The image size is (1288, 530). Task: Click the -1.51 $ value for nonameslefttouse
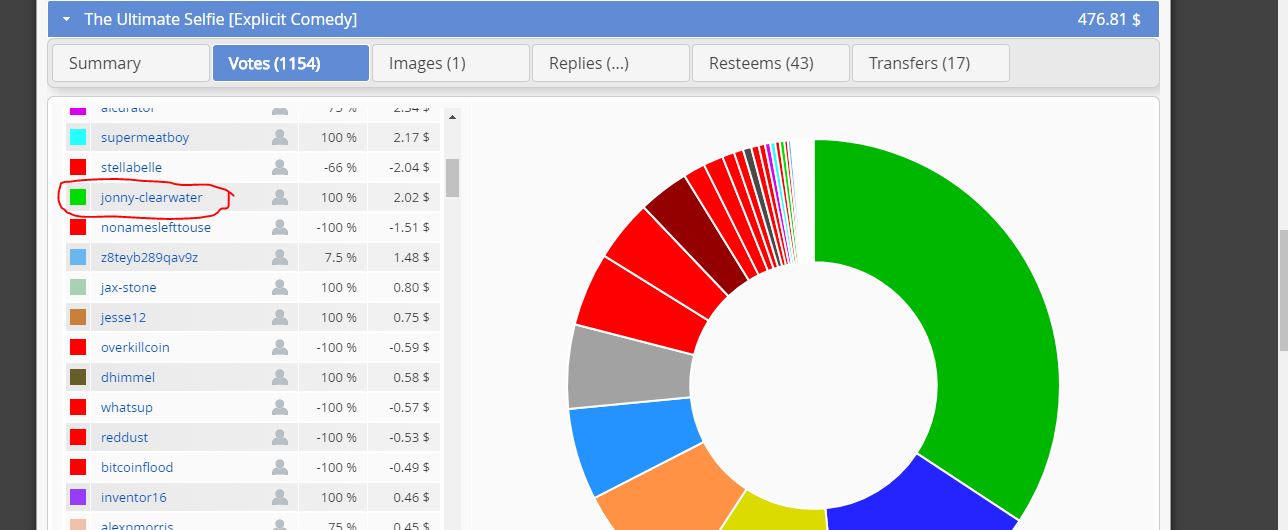(x=410, y=227)
